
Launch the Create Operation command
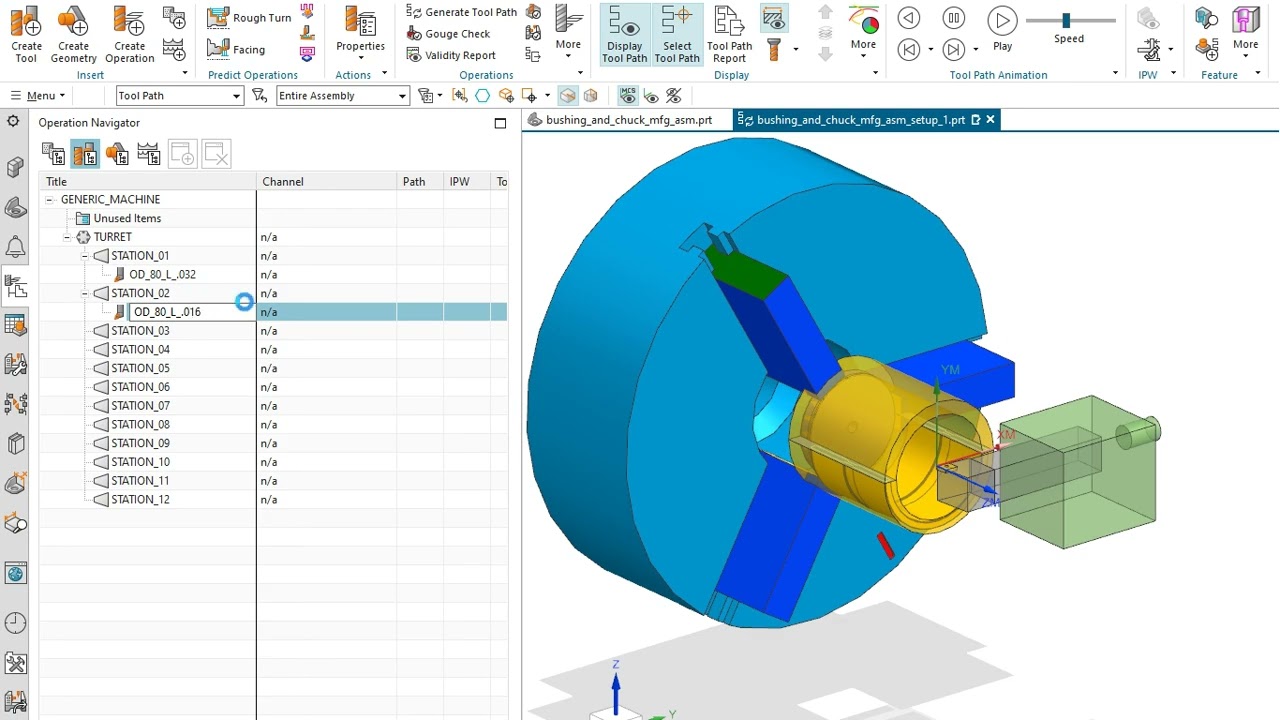pos(129,35)
